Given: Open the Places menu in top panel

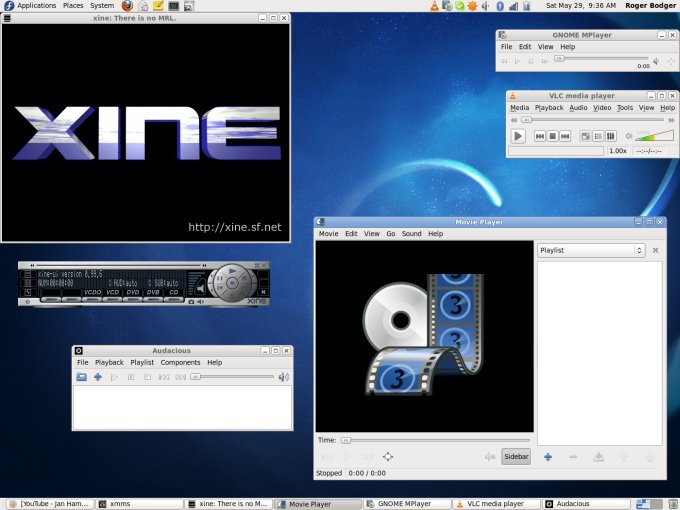Looking at the screenshot, I should 73,6.
